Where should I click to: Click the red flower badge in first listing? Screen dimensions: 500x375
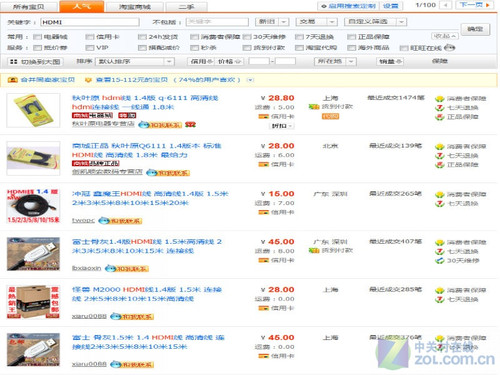click(191, 125)
